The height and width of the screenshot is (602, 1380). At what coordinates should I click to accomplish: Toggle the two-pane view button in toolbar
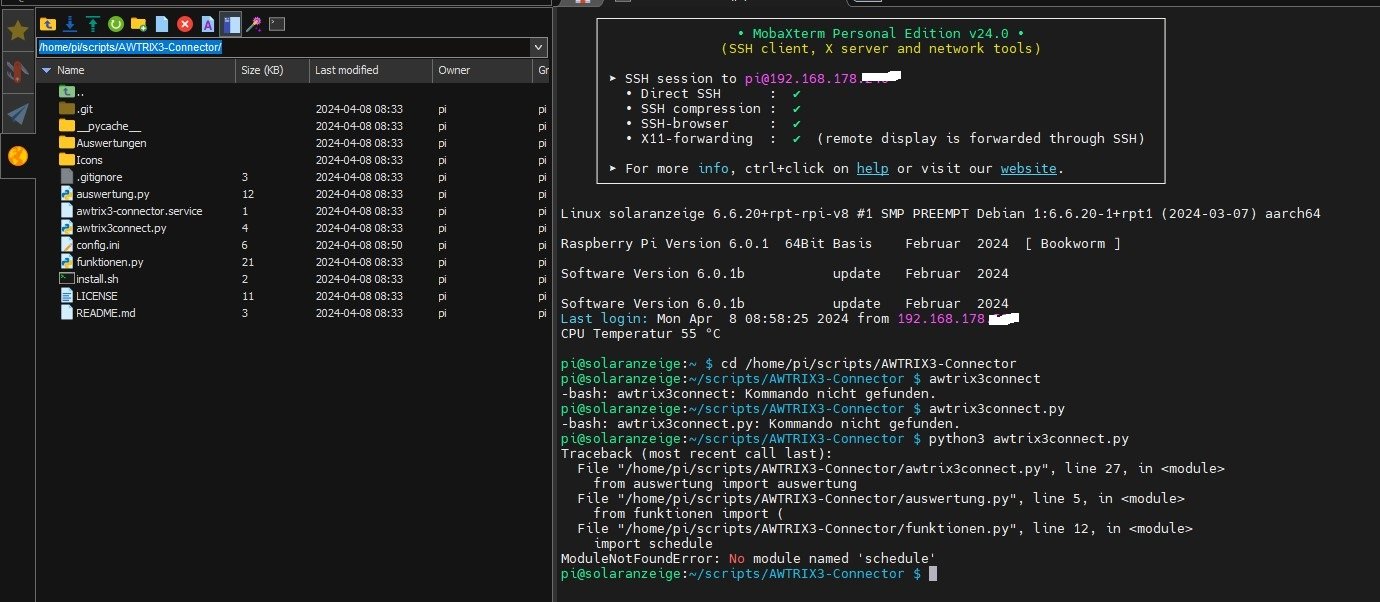coord(231,23)
